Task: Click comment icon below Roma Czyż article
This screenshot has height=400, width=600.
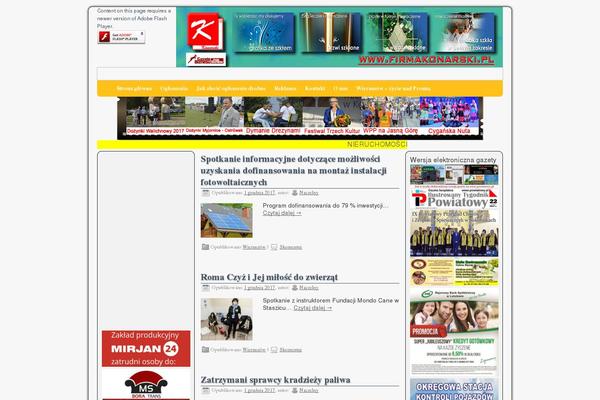Action: click(x=274, y=349)
